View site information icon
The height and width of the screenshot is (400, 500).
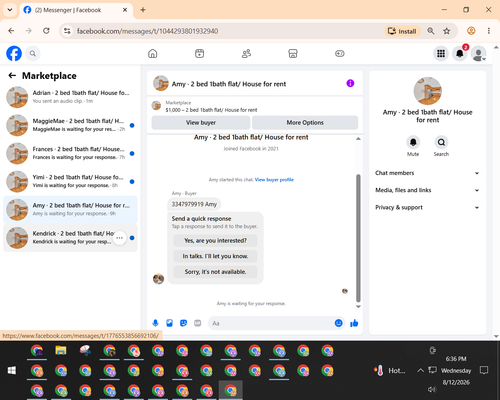tap(67, 31)
